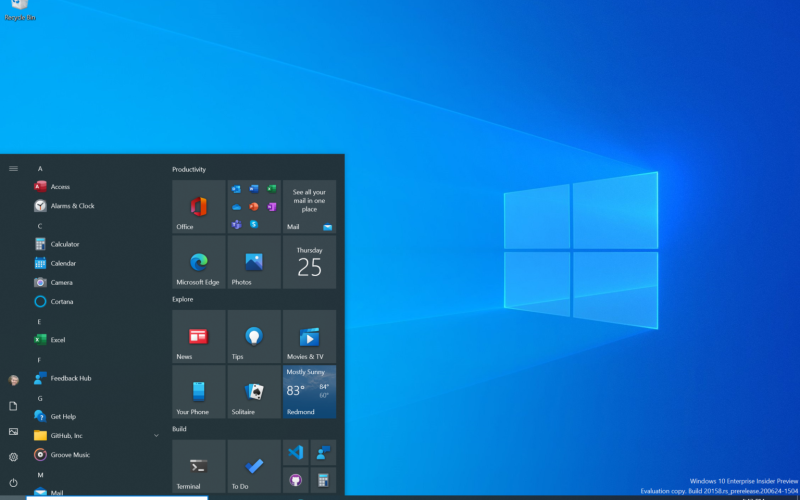Expand the Start menu hamburger button
The height and width of the screenshot is (500, 800).
pos(13,168)
